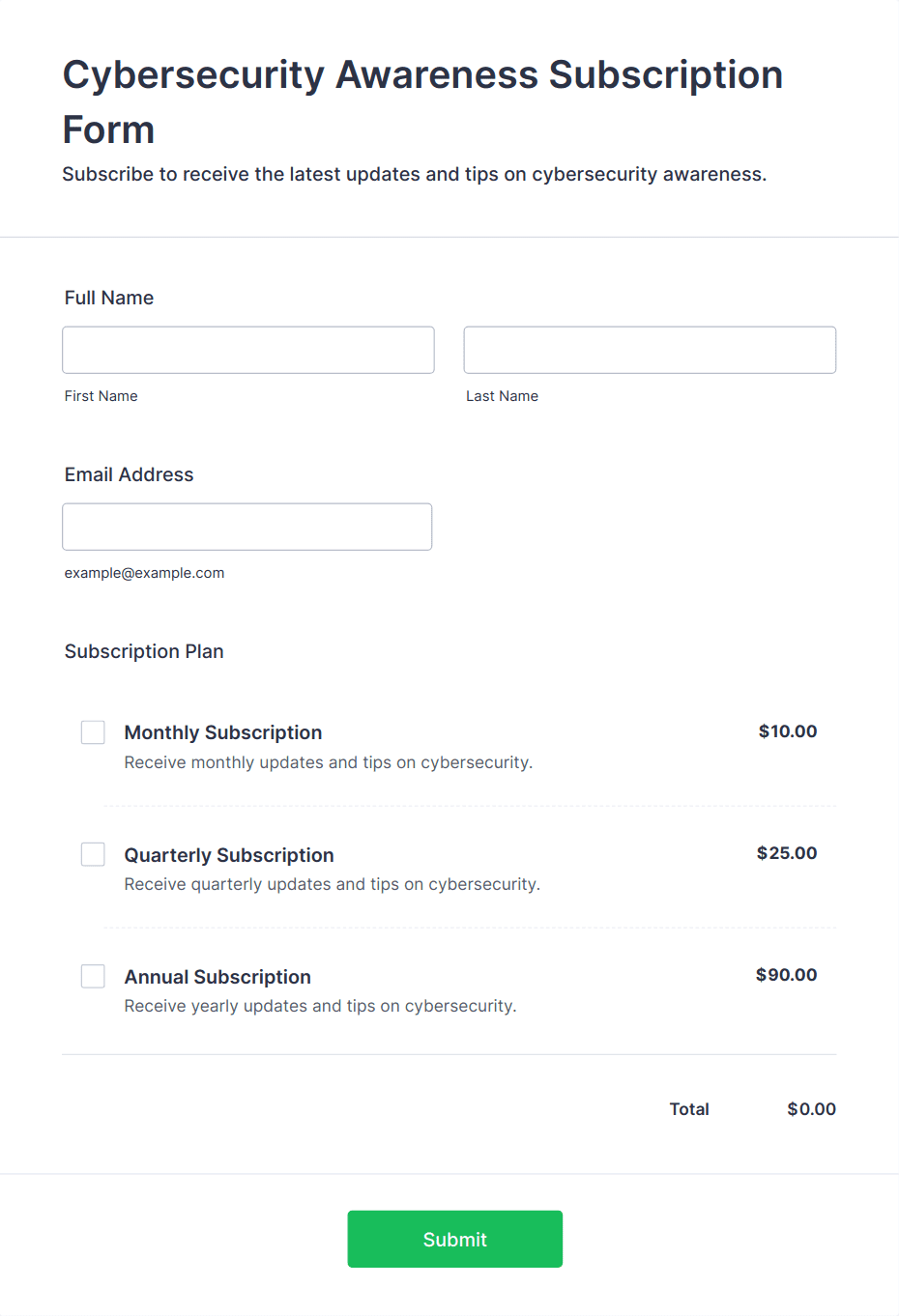Click the example@example.com hint text
This screenshot has width=899, height=1316.
click(x=144, y=573)
